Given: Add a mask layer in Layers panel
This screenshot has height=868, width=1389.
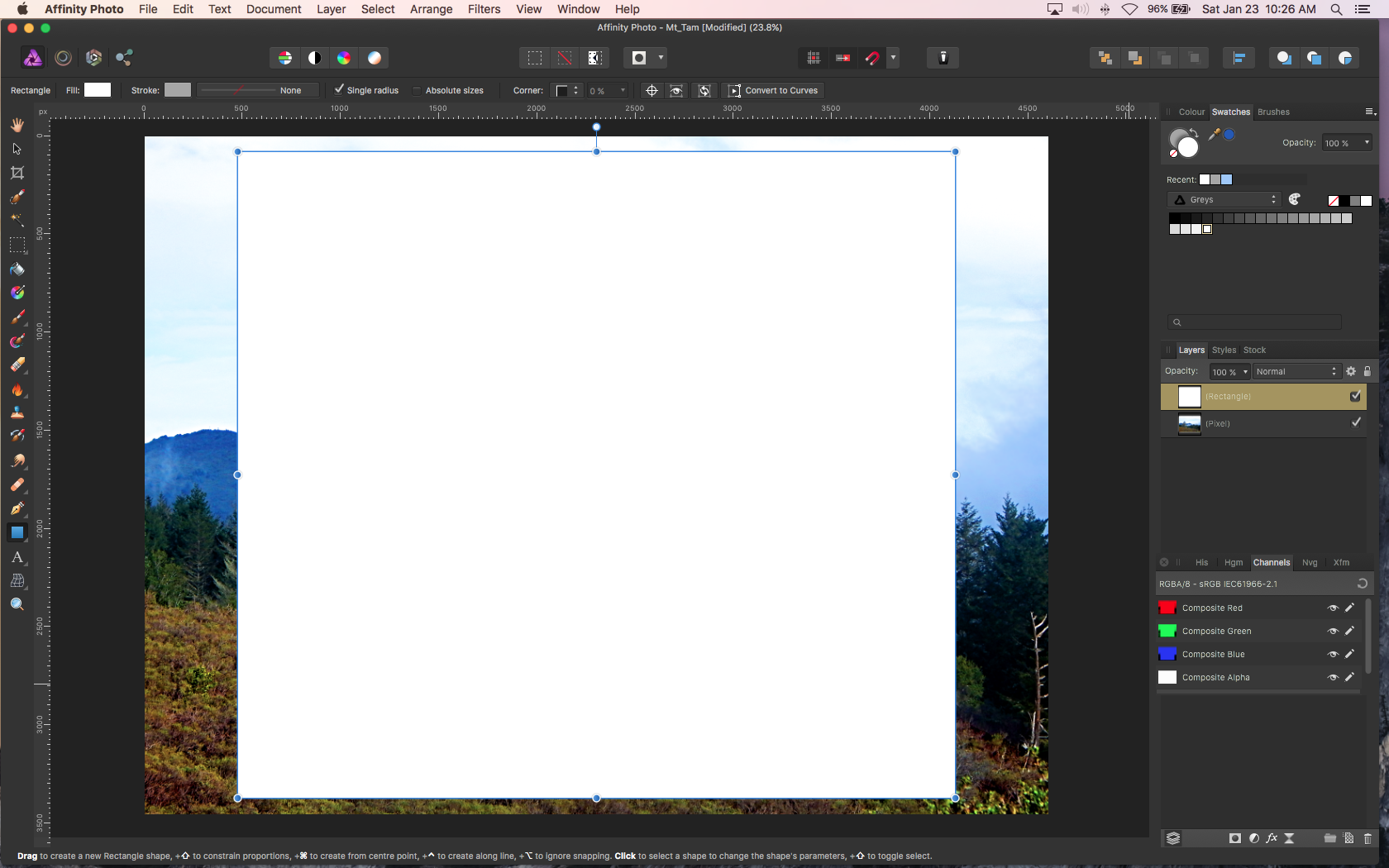Looking at the screenshot, I should click(x=1235, y=838).
